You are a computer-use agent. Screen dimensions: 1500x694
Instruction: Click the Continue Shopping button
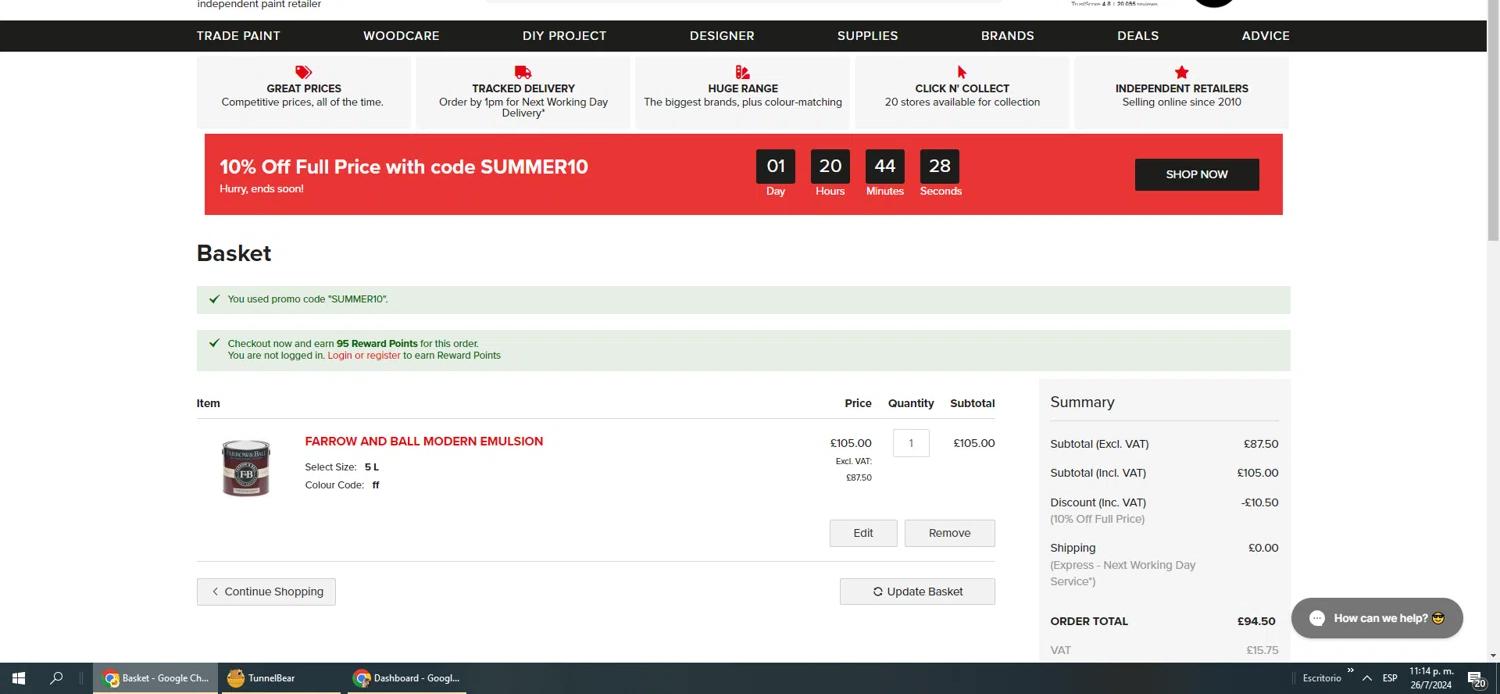pos(266,591)
